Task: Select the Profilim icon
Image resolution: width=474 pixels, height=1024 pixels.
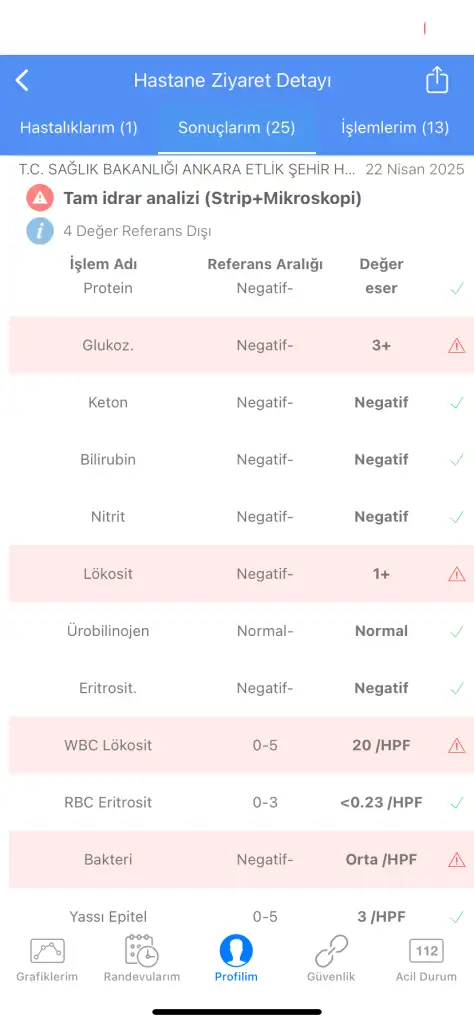Action: (236, 950)
